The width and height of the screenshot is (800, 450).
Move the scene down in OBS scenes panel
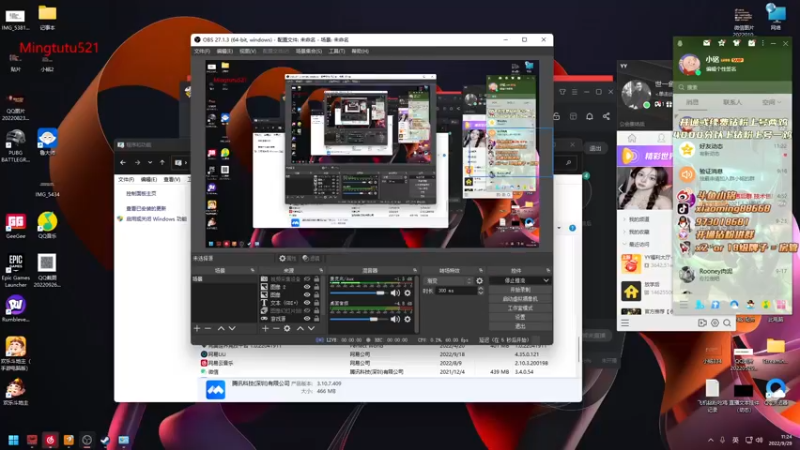click(232, 329)
